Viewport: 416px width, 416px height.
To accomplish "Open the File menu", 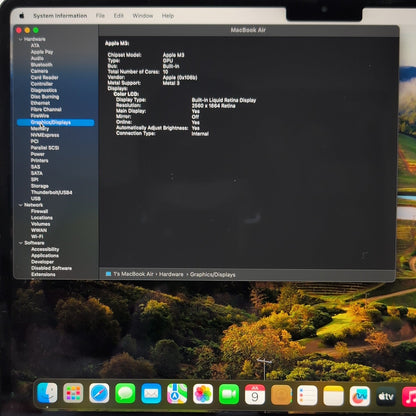I will coord(100,16).
